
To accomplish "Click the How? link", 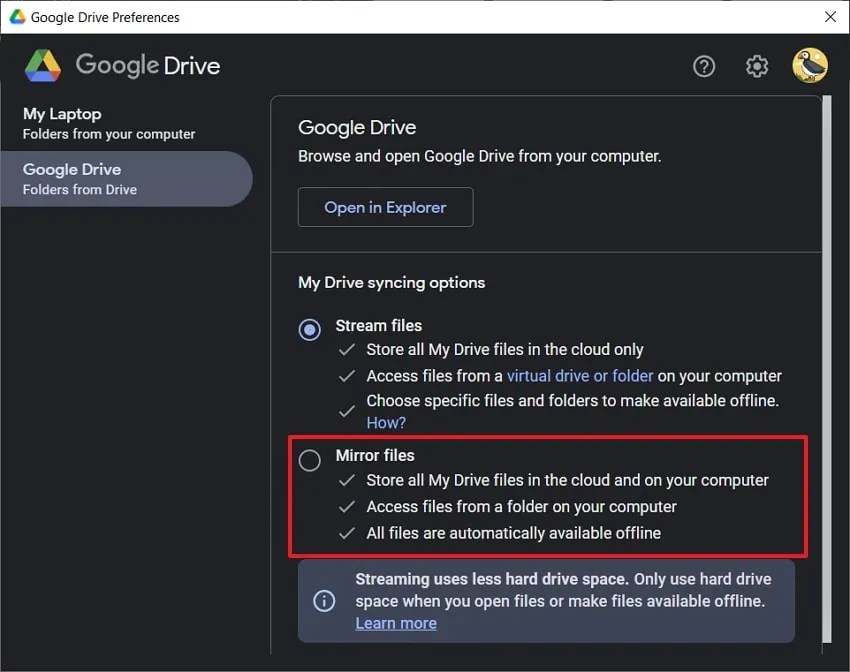I will [386, 422].
